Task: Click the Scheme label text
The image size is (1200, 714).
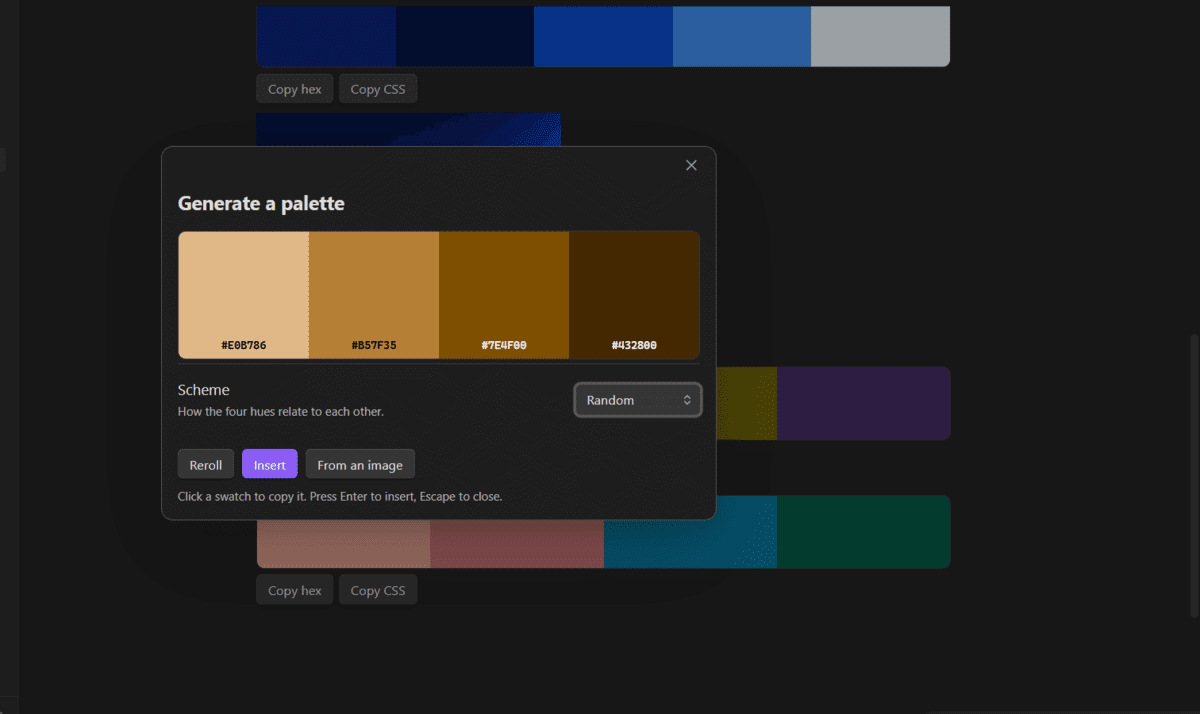Action: coord(204,390)
